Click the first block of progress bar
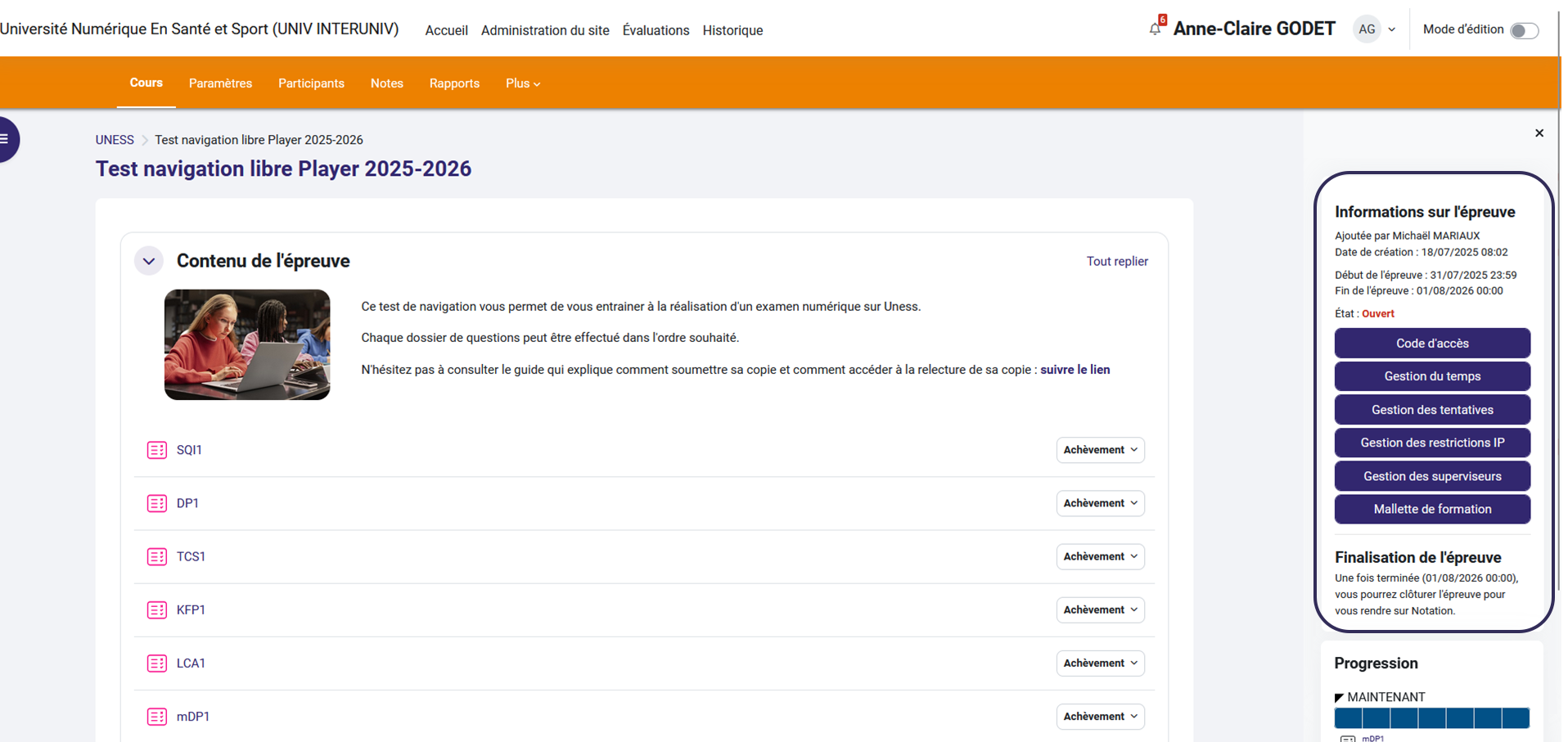This screenshot has height=742, width=1568. [x=1348, y=718]
